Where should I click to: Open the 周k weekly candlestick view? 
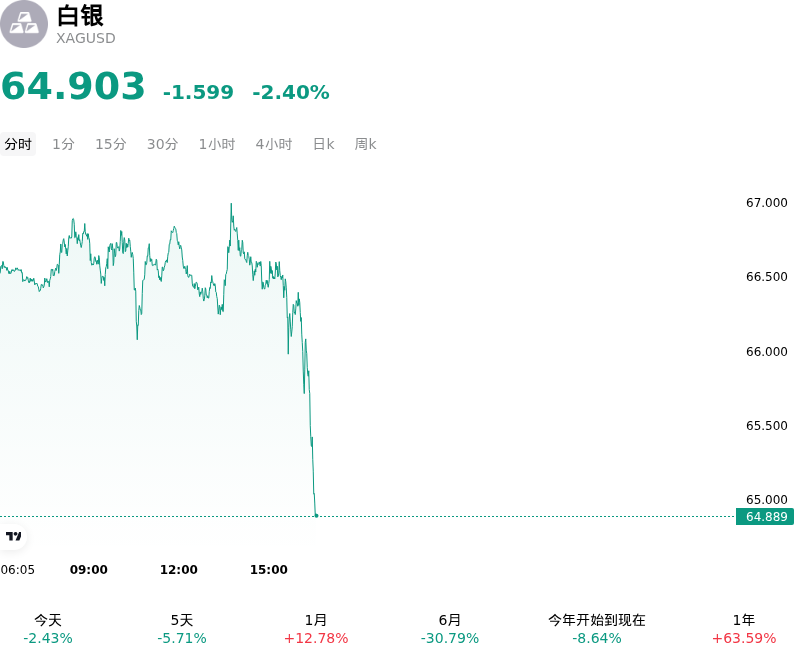pyautogui.click(x=365, y=144)
